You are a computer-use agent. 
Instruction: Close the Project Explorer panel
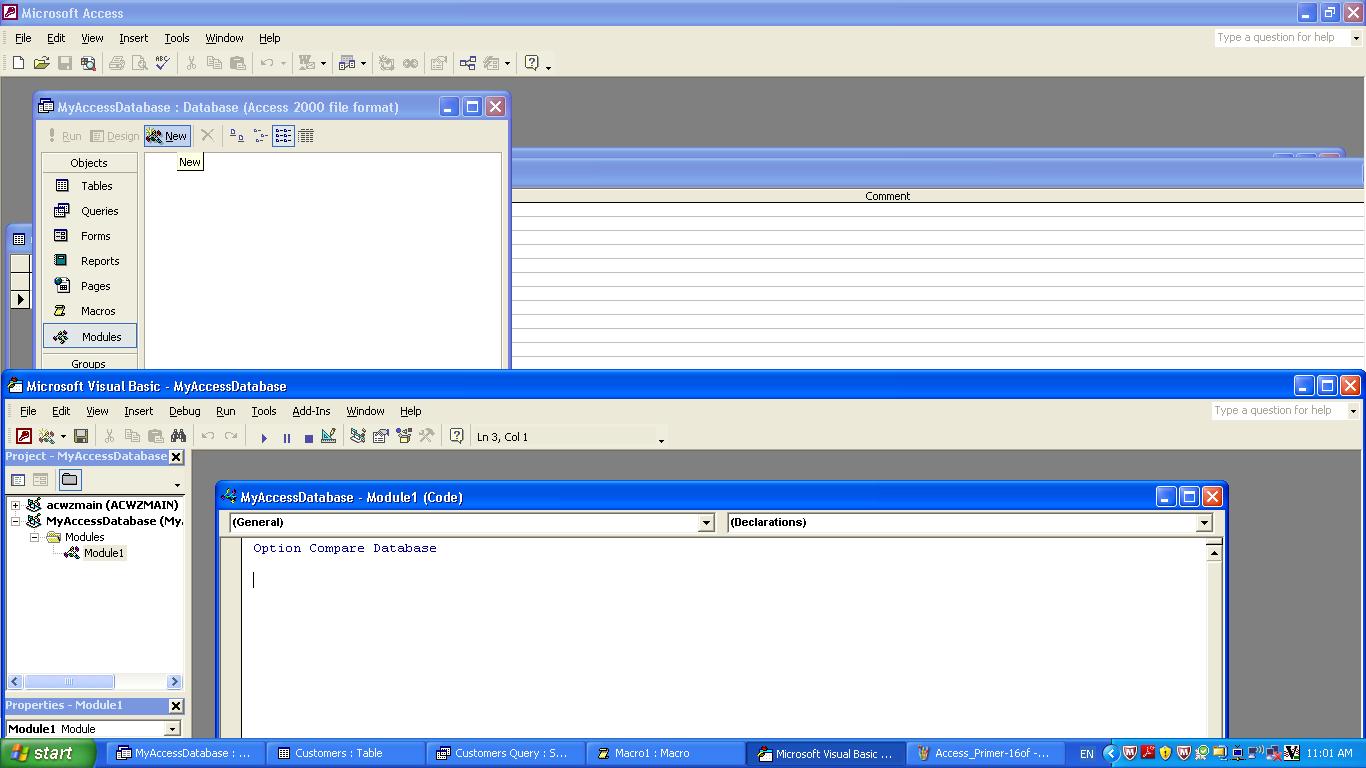(176, 457)
